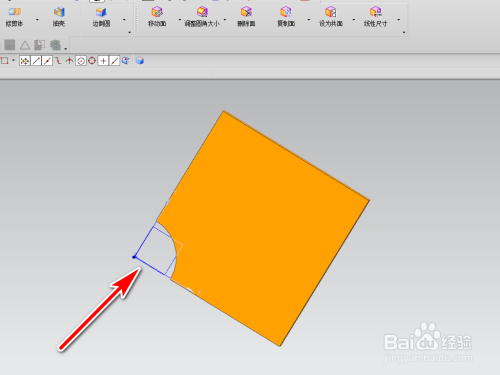Start the 线性尺寸 Linear Dimension tool

click(375, 17)
